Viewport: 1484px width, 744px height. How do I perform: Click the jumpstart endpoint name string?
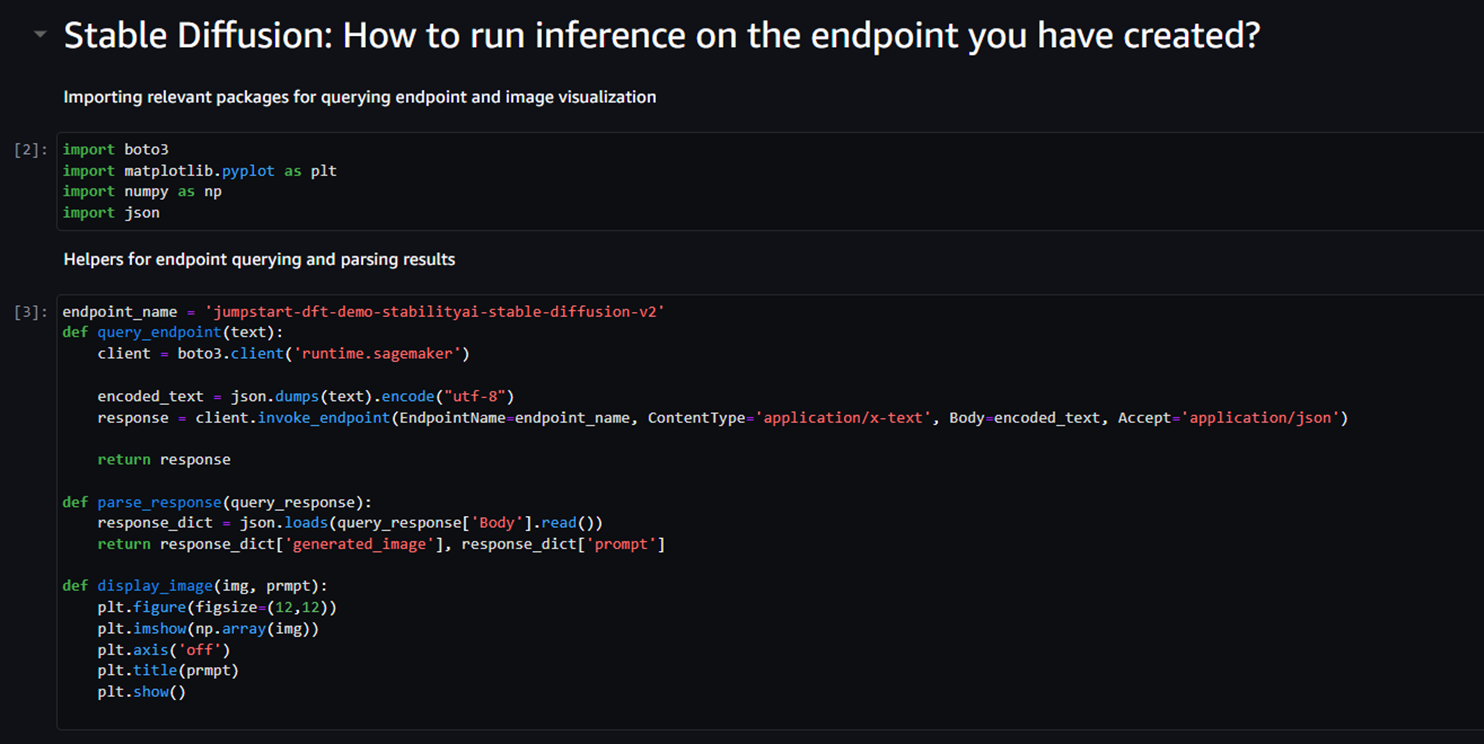pyautogui.click(x=437, y=310)
